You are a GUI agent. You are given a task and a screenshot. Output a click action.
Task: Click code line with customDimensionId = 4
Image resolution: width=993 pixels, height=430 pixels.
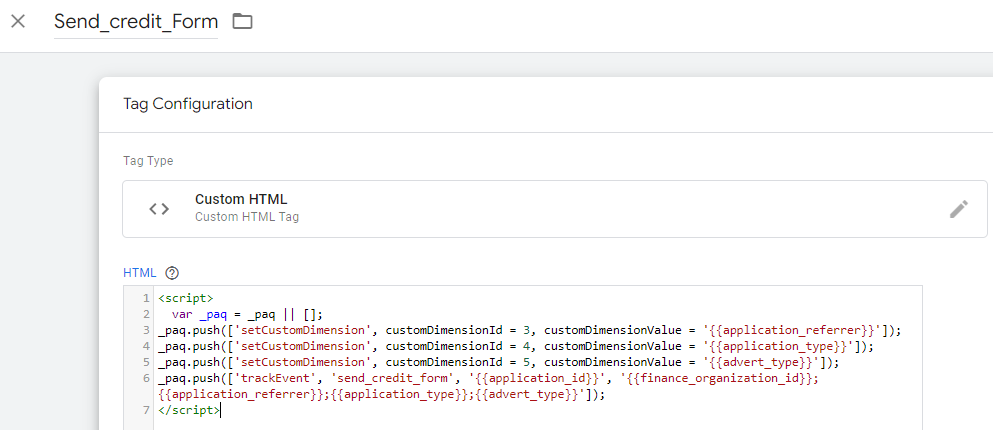pyautogui.click(x=515, y=346)
